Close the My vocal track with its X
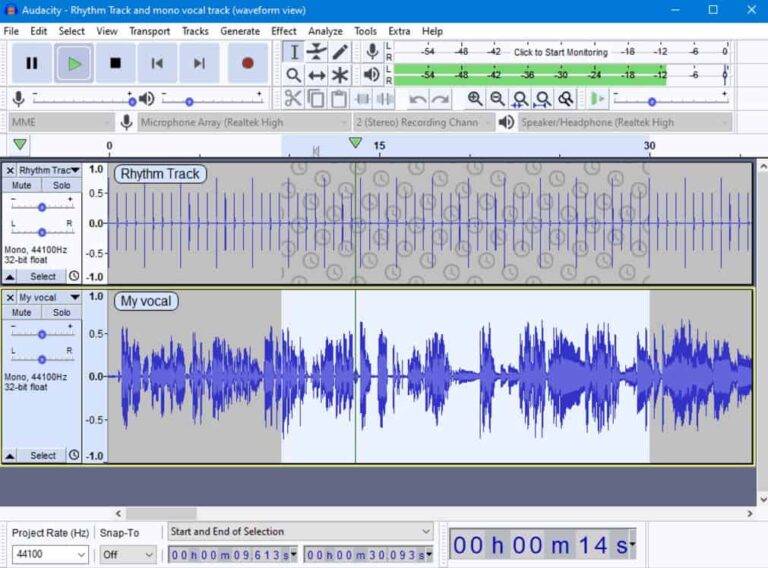 [10, 297]
